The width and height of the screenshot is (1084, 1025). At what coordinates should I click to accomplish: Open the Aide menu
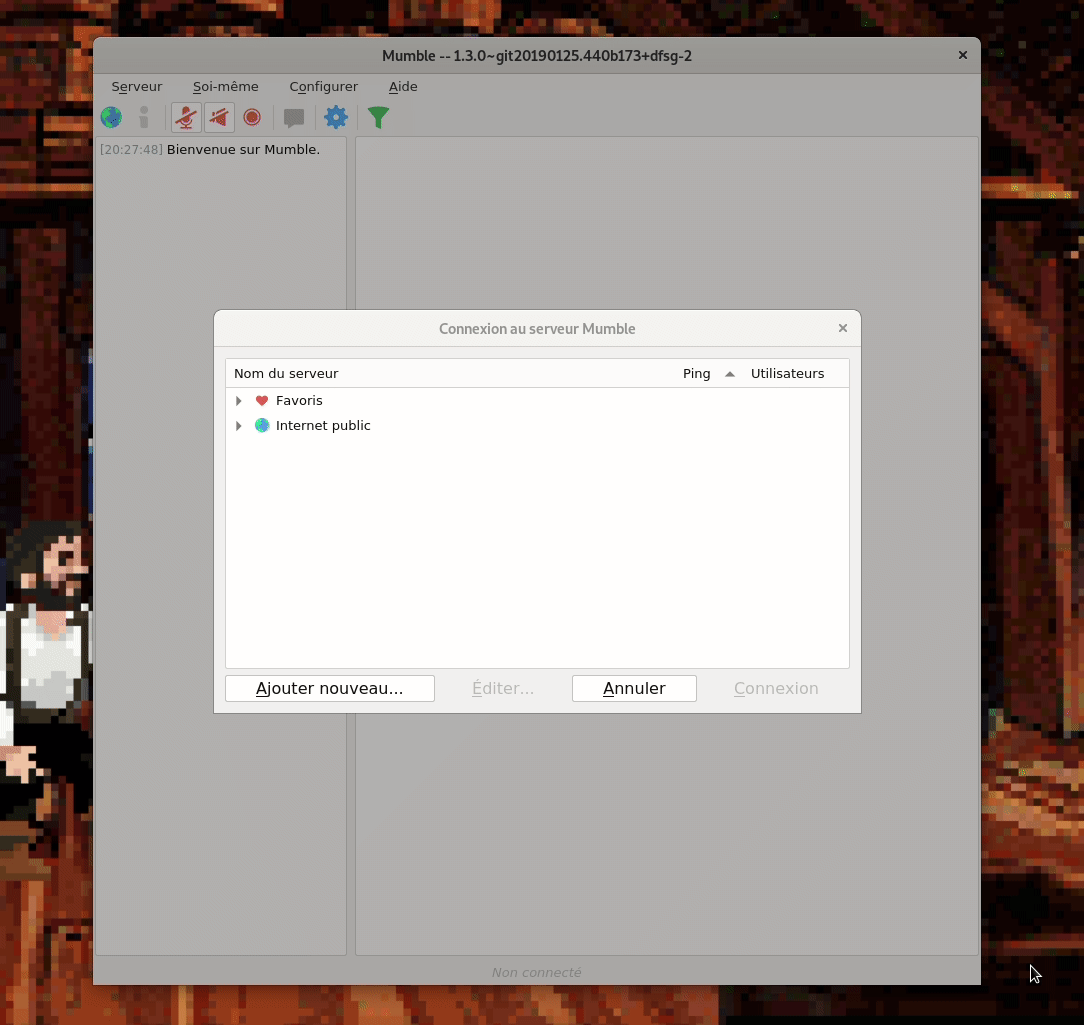point(403,86)
